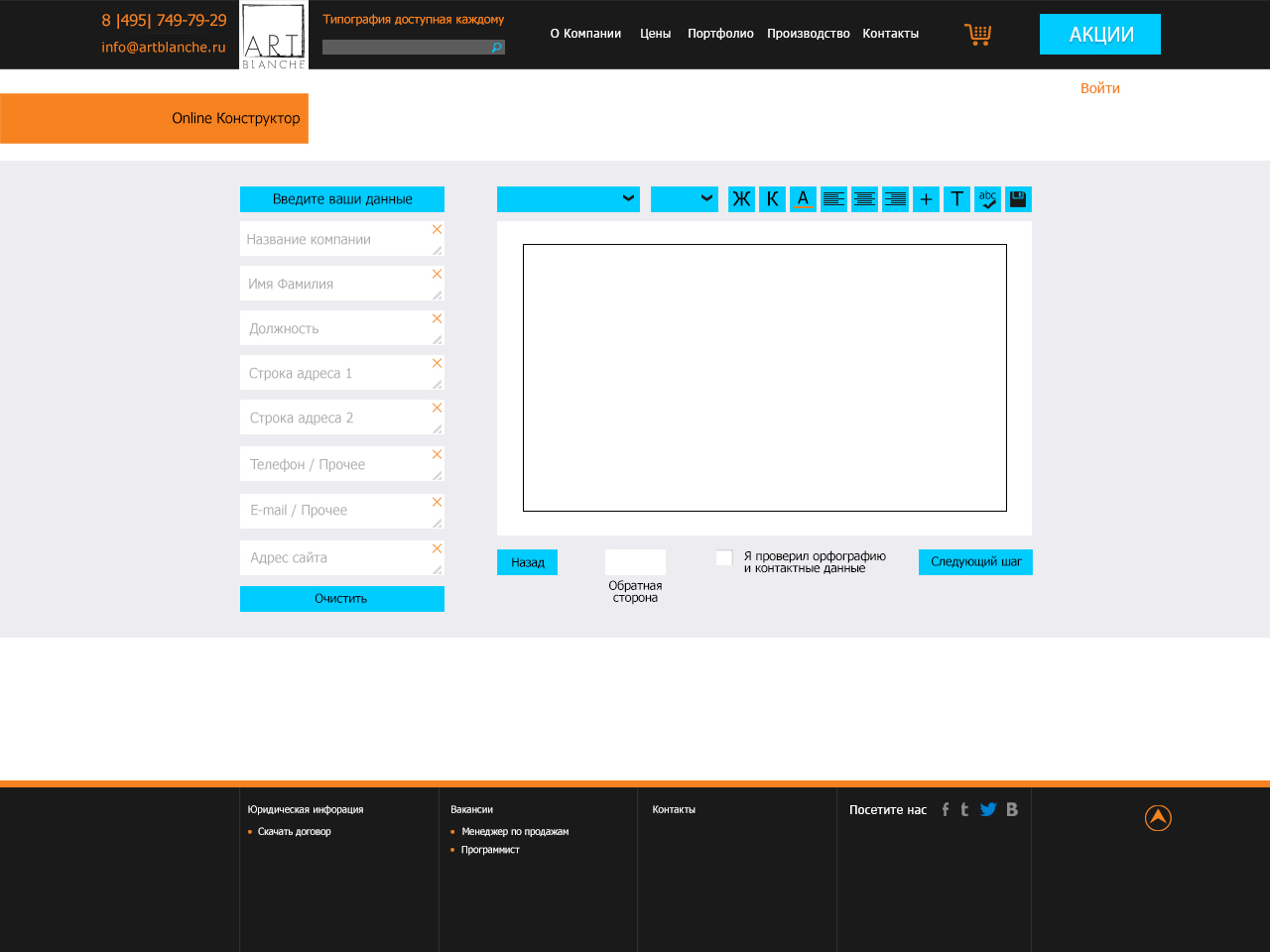Click the 'Назад' button
1270x952 pixels.
tap(527, 562)
